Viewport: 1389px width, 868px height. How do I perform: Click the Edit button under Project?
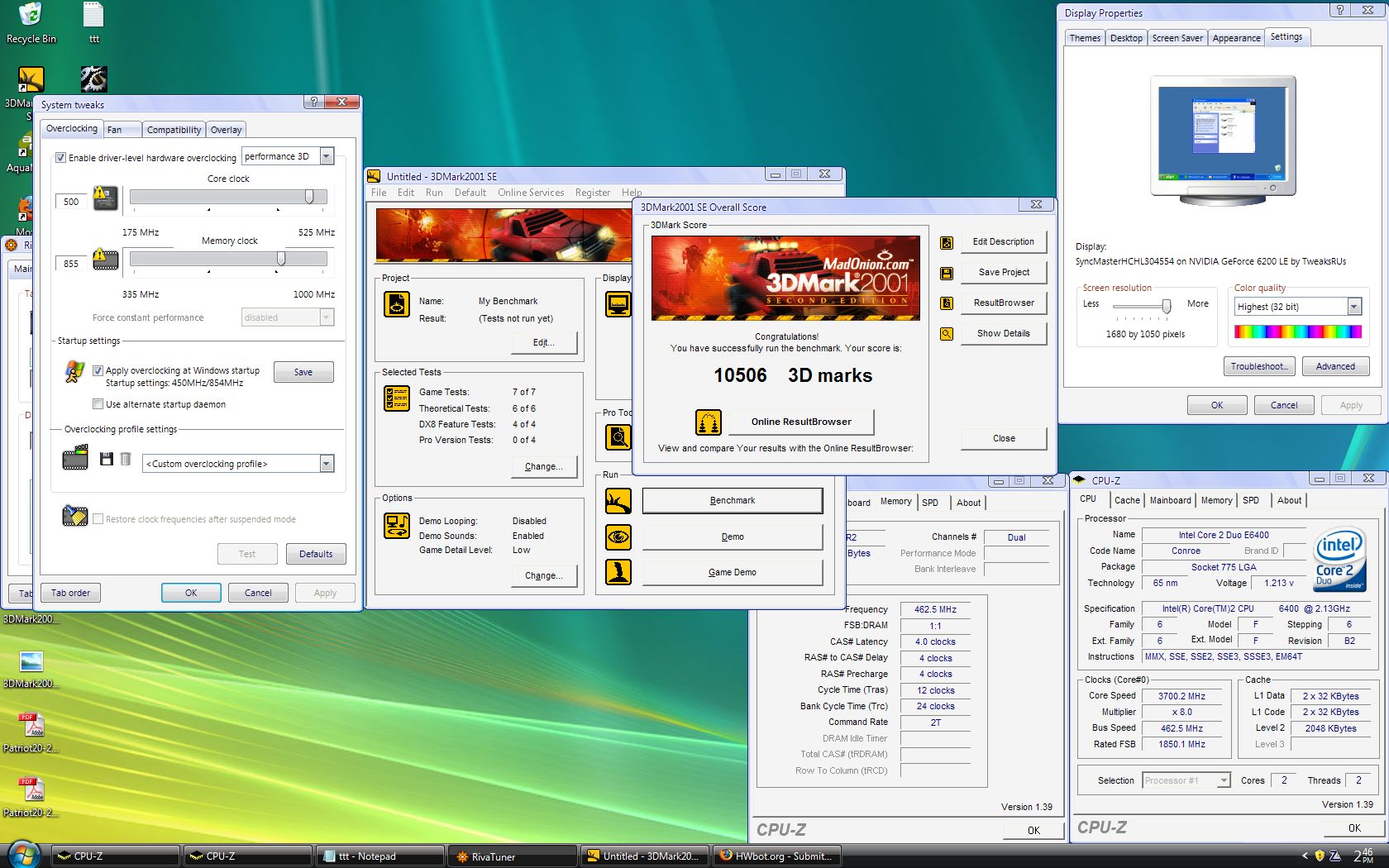coord(544,342)
